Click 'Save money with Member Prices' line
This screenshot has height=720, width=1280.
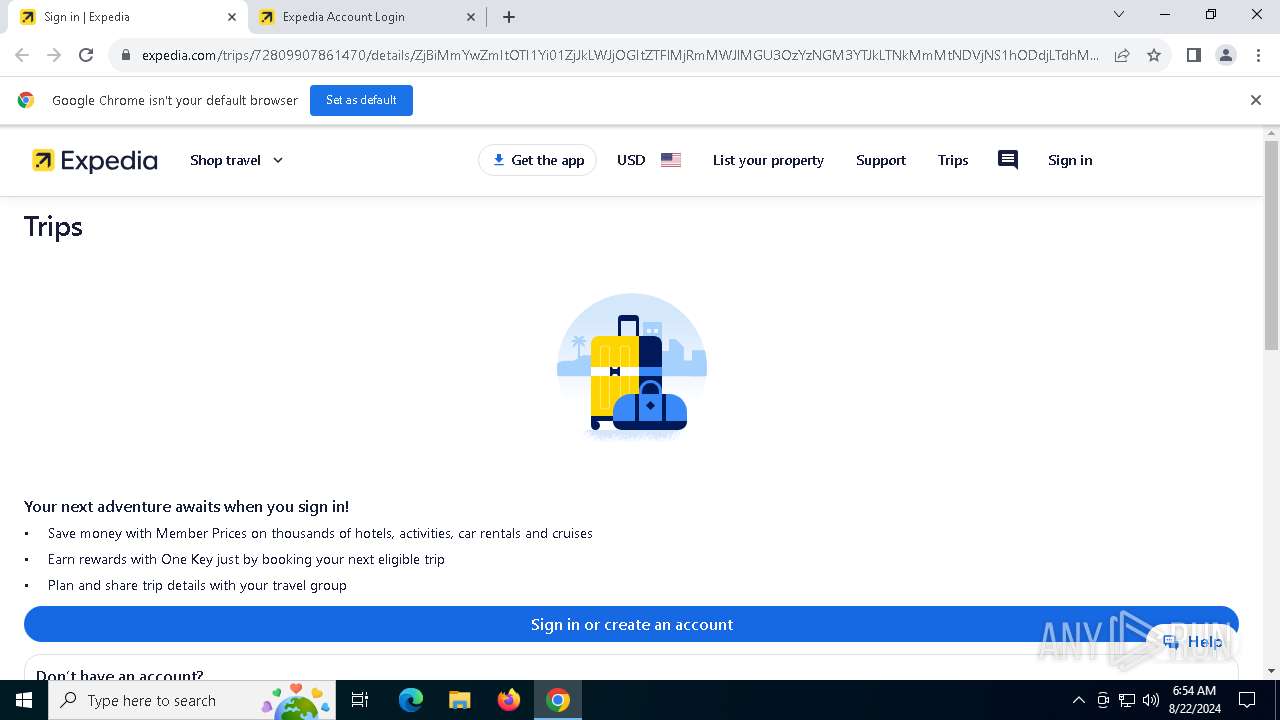pos(320,533)
